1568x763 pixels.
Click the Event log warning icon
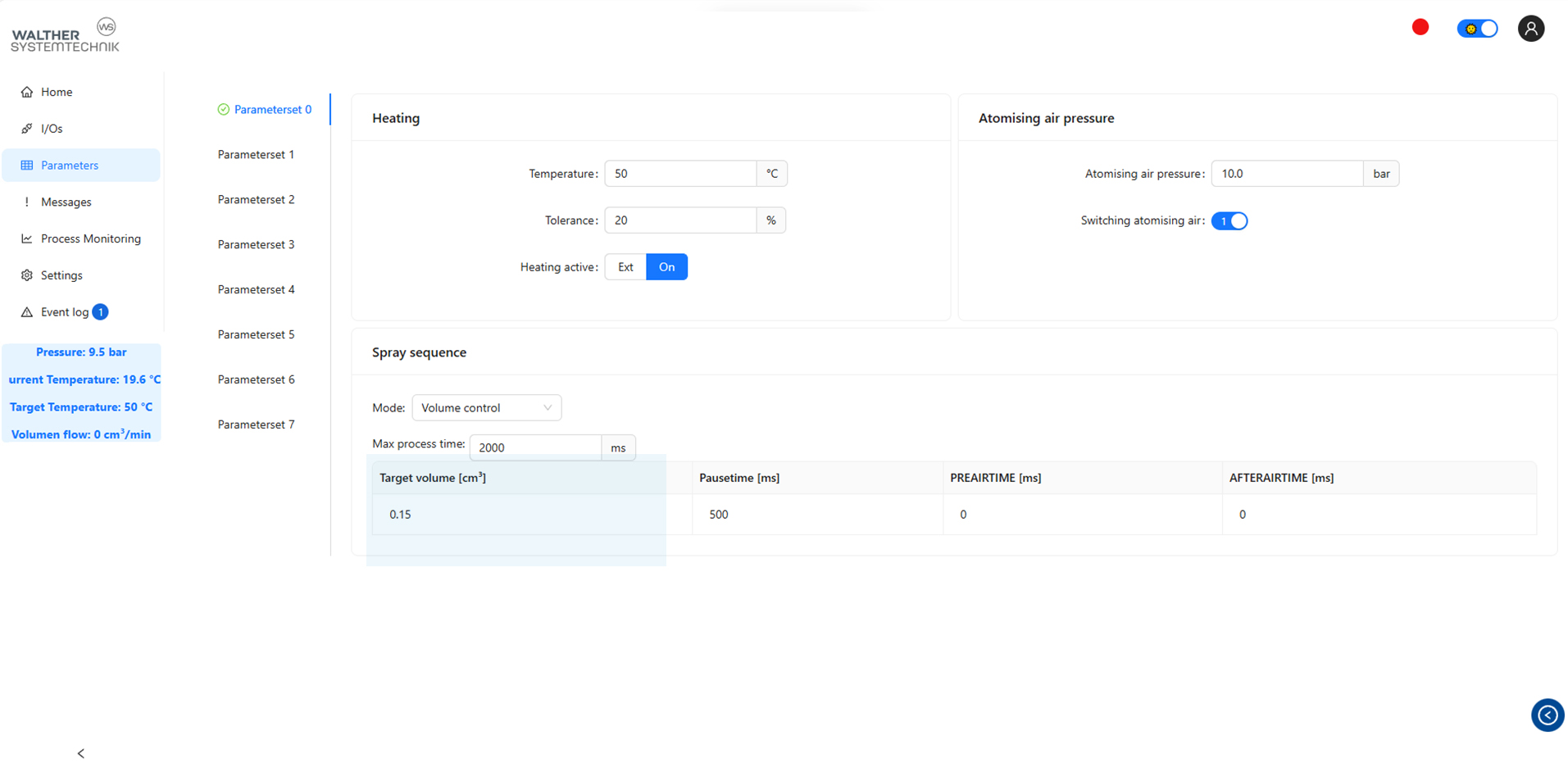pos(27,312)
